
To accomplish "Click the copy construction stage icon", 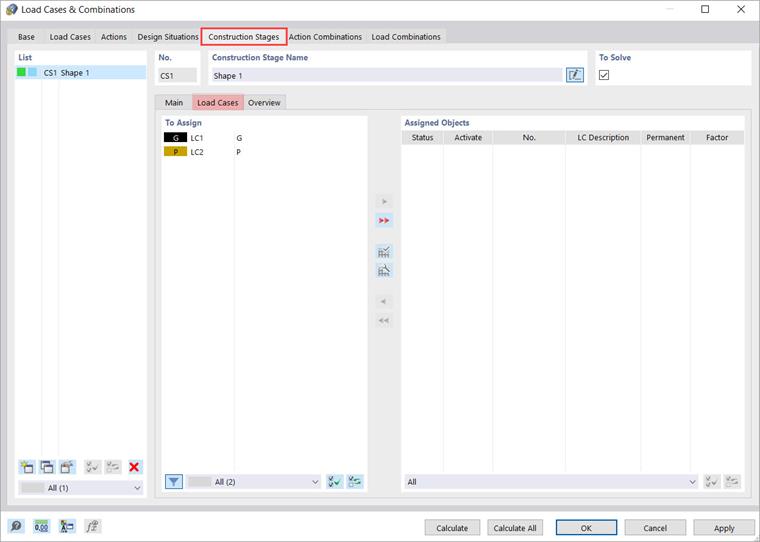I will tap(47, 467).
